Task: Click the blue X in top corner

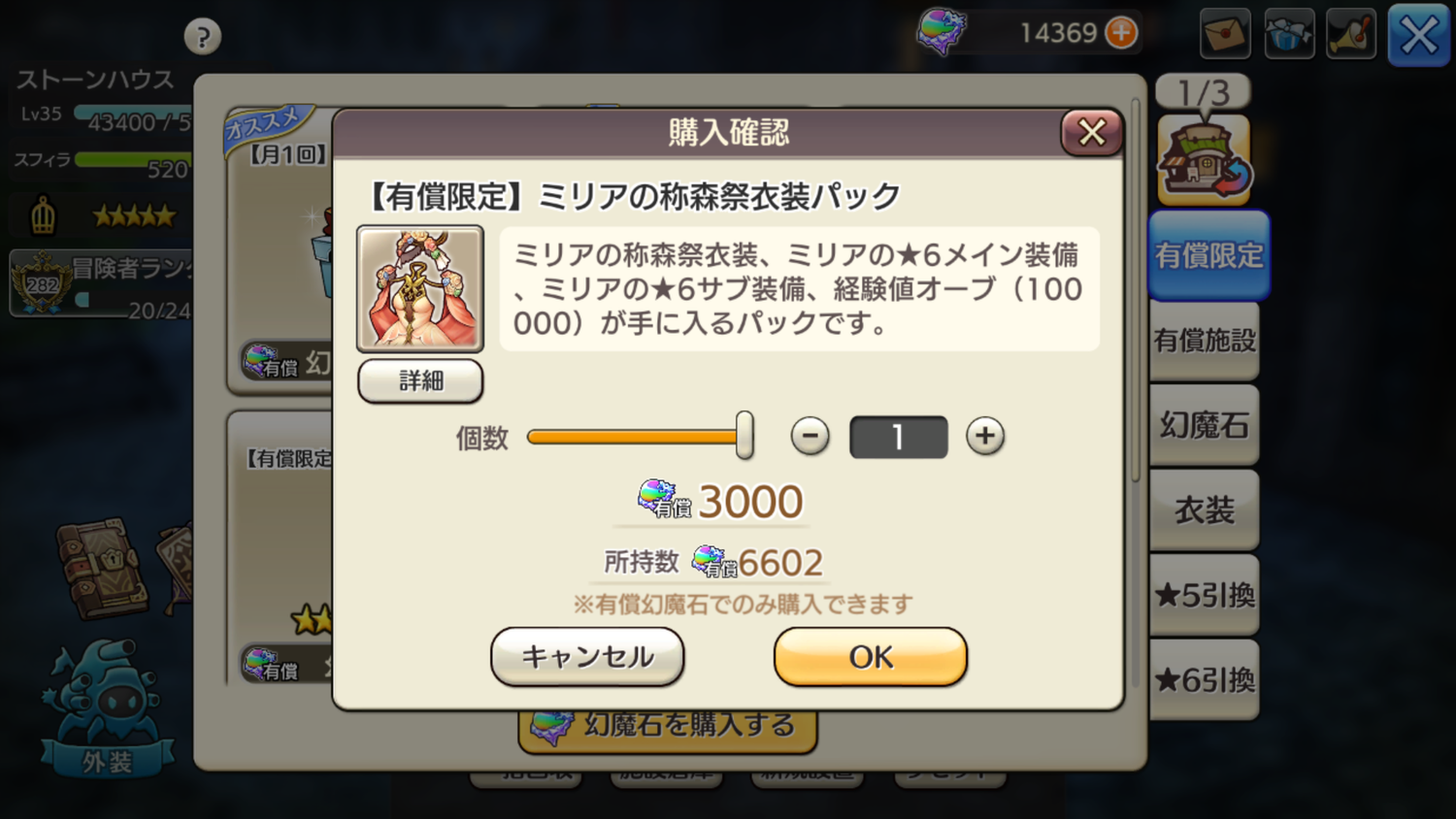Action: click(x=1418, y=36)
